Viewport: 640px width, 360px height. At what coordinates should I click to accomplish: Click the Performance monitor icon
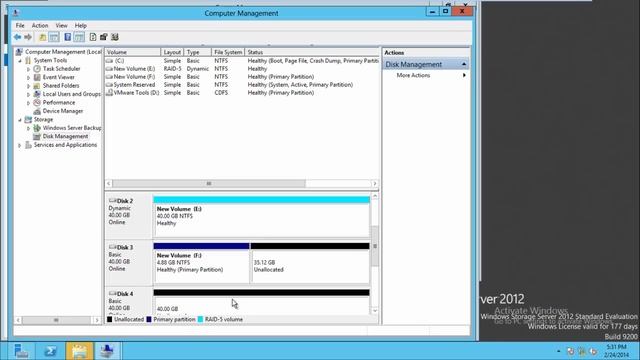pos(37,102)
